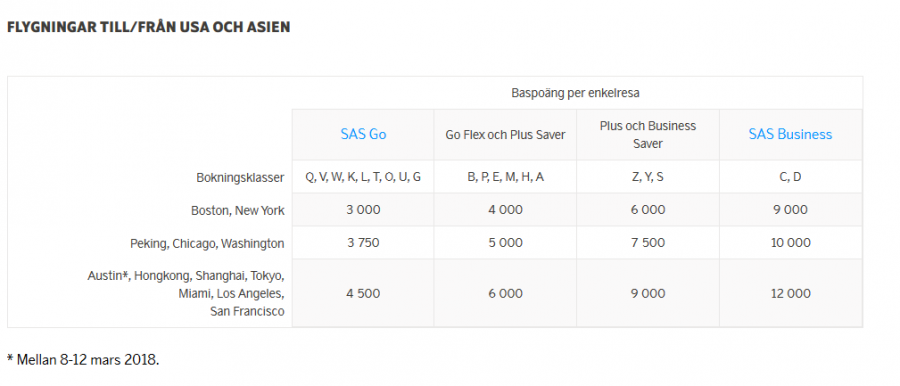Click the 12 000 points cell
The width and height of the screenshot is (900, 386).
click(x=791, y=294)
